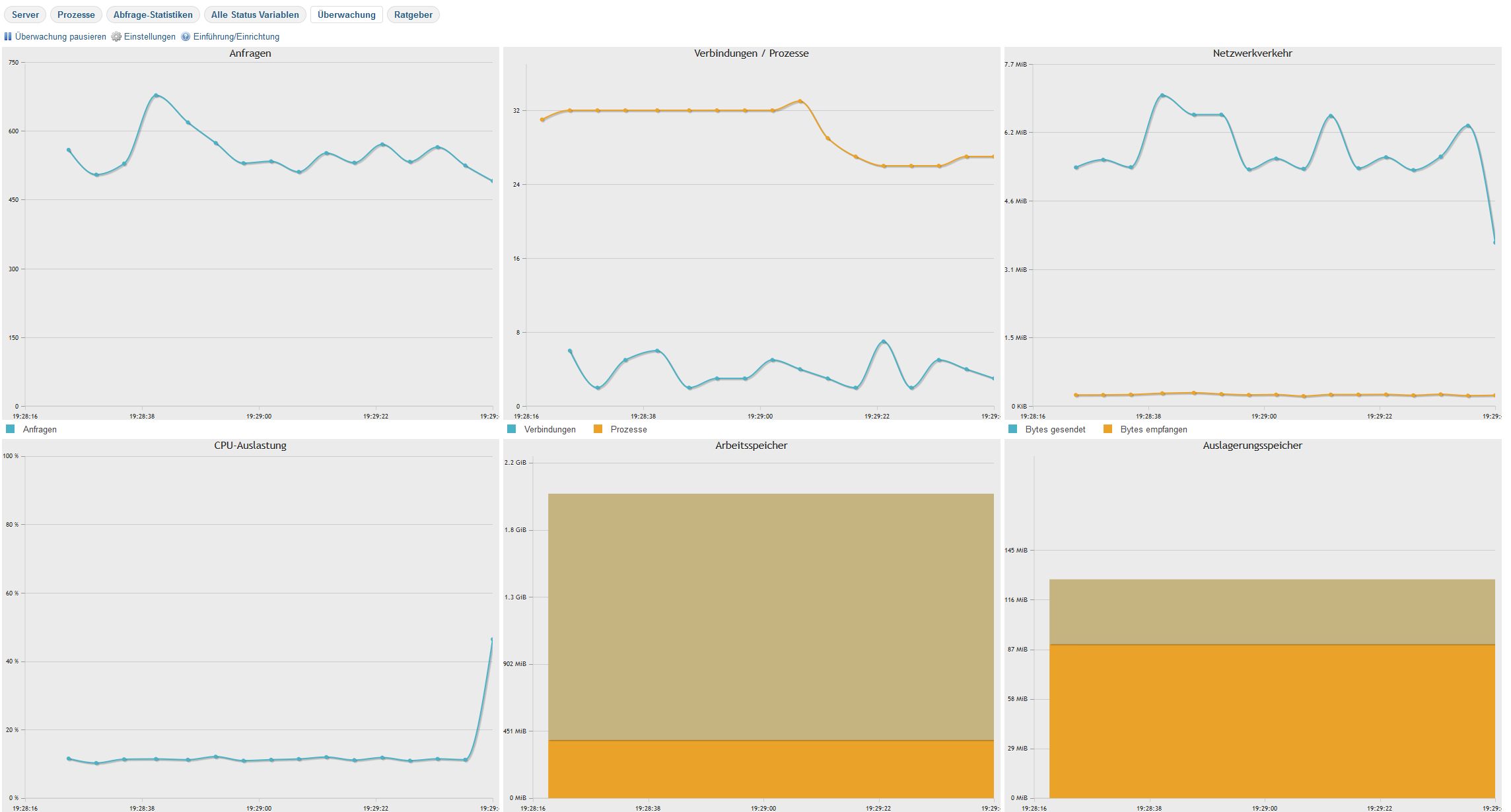The width and height of the screenshot is (1511, 812).
Task: Switch to the Prozesse tab
Action: coord(76,15)
